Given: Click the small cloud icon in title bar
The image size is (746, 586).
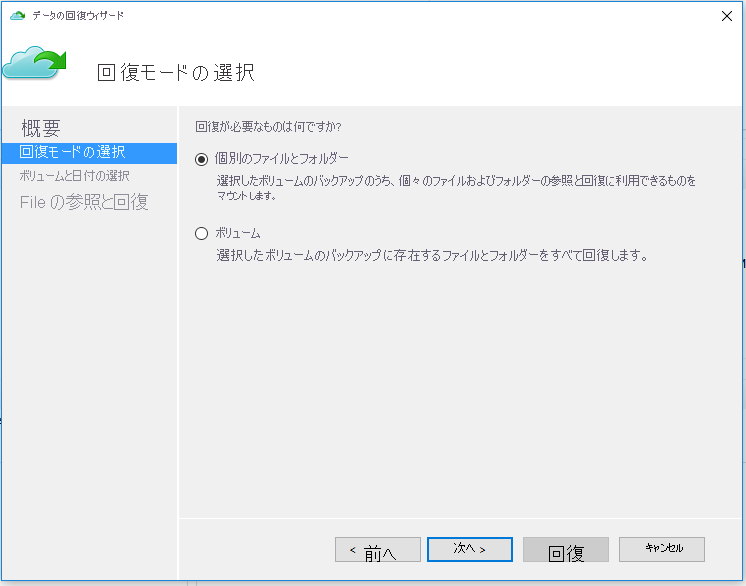Looking at the screenshot, I should (18, 16).
